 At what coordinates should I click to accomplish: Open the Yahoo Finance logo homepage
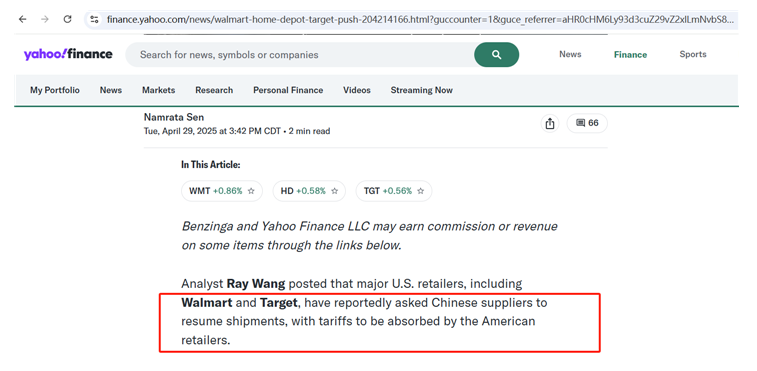(x=68, y=54)
